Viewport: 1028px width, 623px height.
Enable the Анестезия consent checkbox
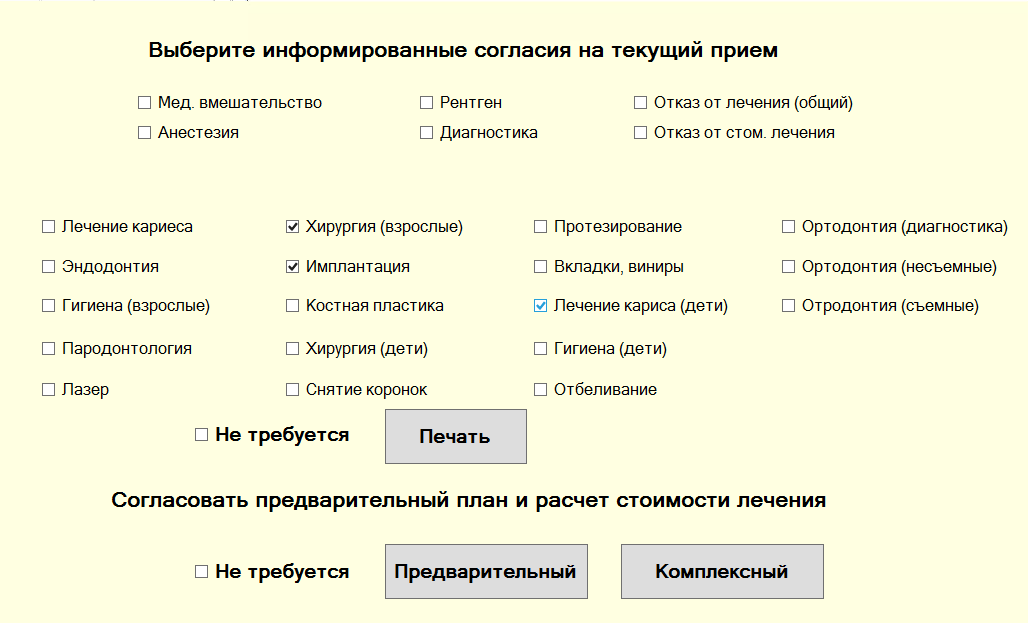(144, 133)
